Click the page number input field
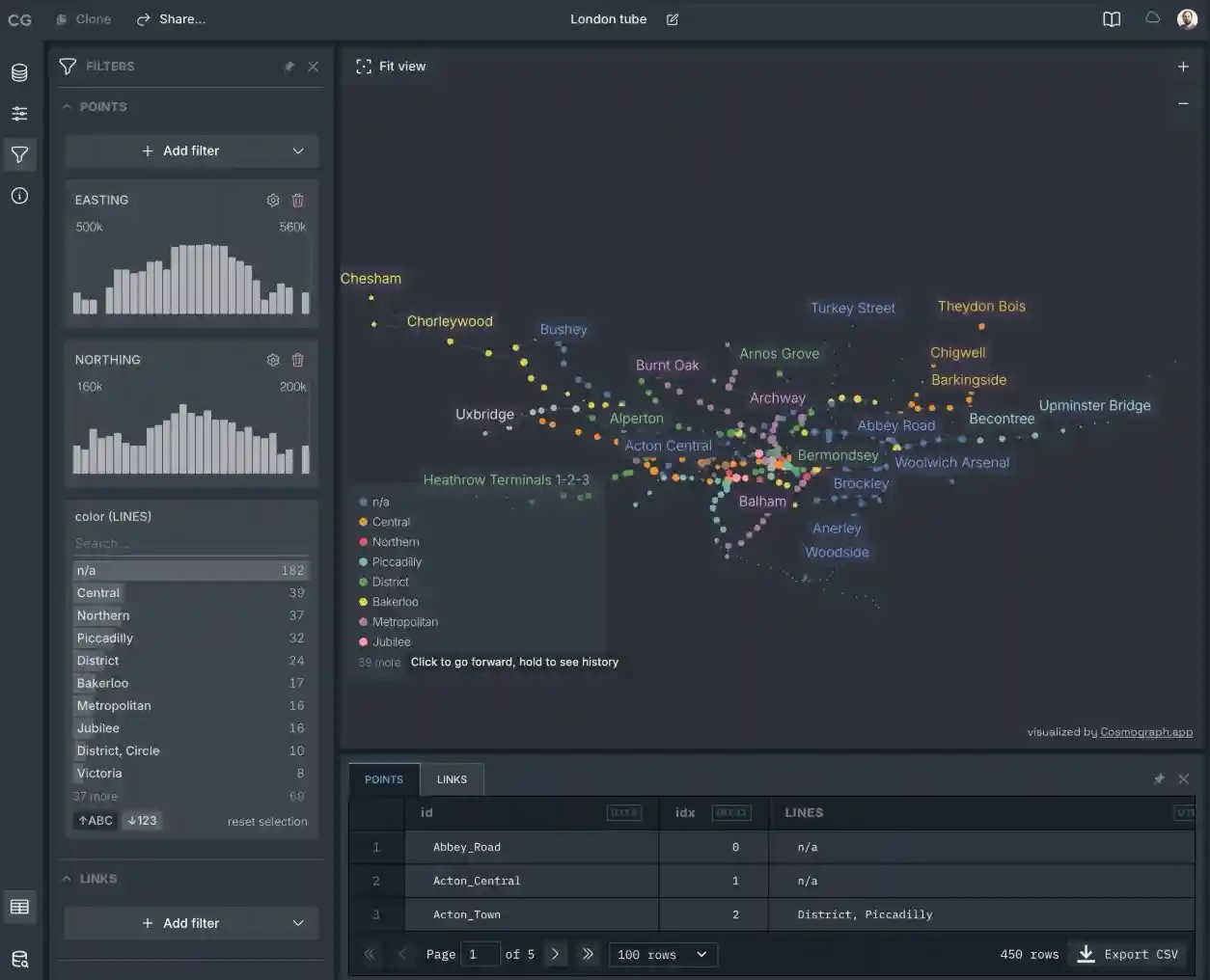The height and width of the screenshot is (980, 1210). (480, 954)
